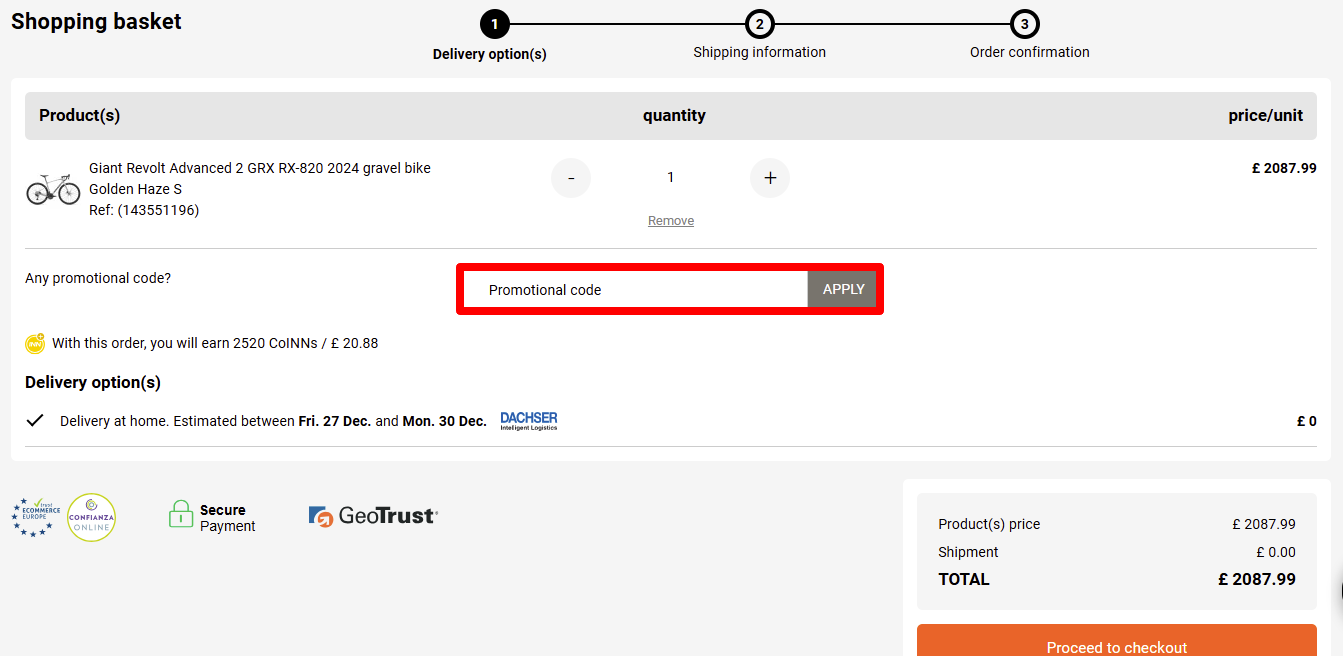Focus the Promotional code input field
This screenshot has height=656, width=1343.
636,290
